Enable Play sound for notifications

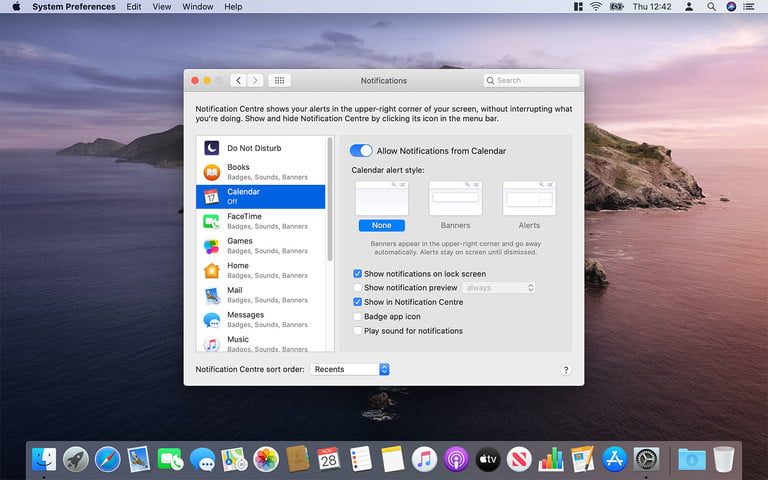coord(358,331)
